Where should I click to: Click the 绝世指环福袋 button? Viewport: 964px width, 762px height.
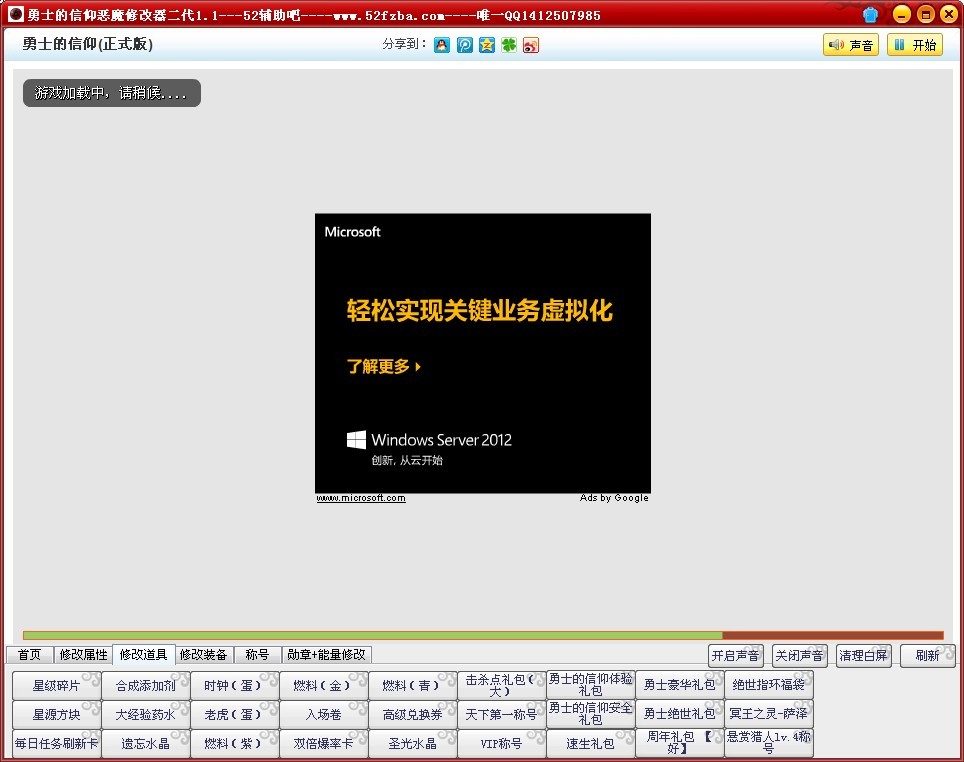[x=769, y=685]
